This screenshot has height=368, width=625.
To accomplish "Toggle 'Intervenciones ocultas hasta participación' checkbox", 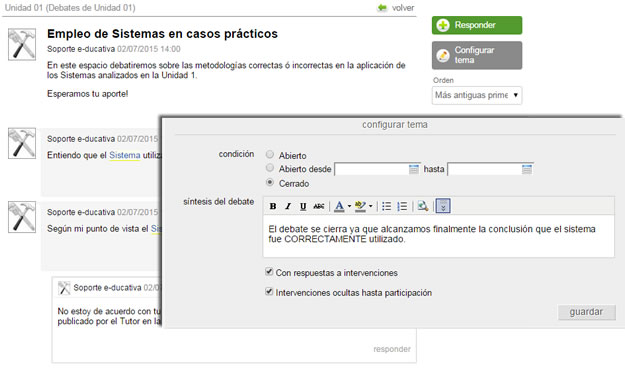I will click(269, 291).
